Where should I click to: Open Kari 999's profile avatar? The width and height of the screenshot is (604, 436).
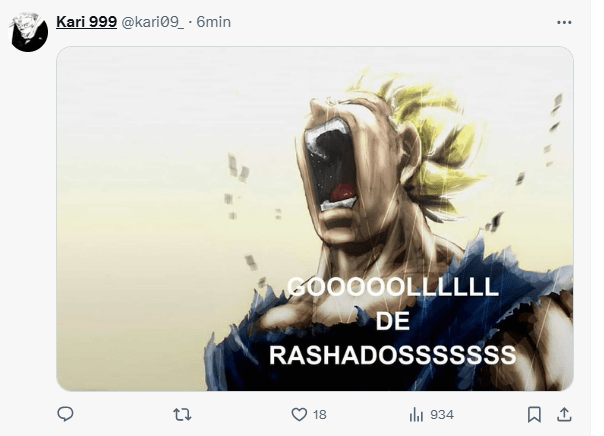[29, 32]
